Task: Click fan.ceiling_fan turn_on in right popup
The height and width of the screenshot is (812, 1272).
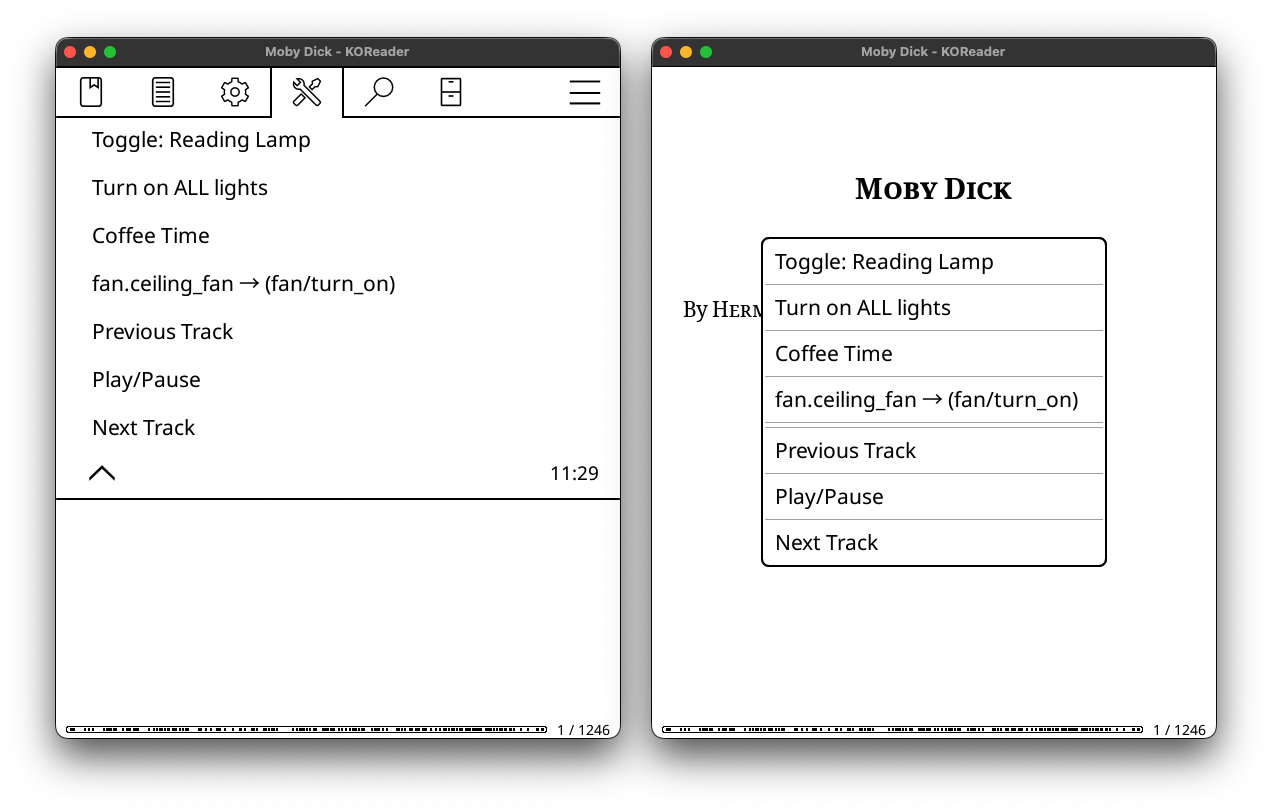Action: [x=934, y=400]
